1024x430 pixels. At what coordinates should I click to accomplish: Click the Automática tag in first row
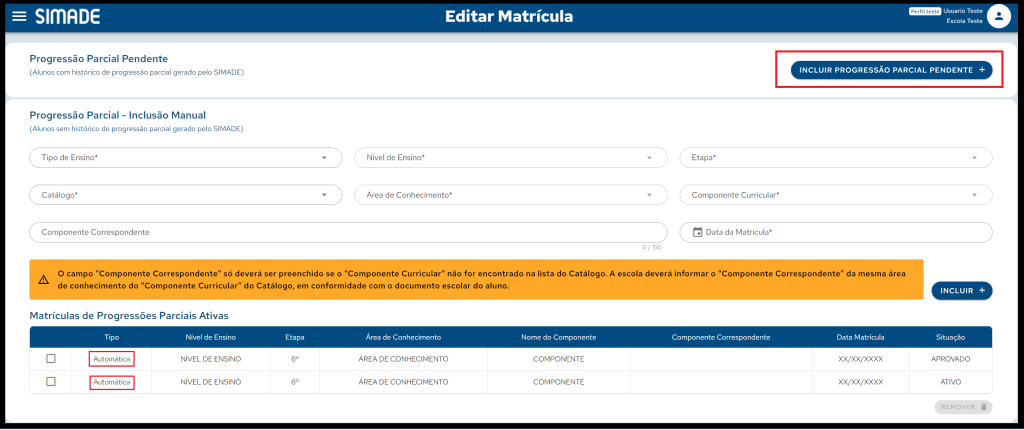point(111,358)
